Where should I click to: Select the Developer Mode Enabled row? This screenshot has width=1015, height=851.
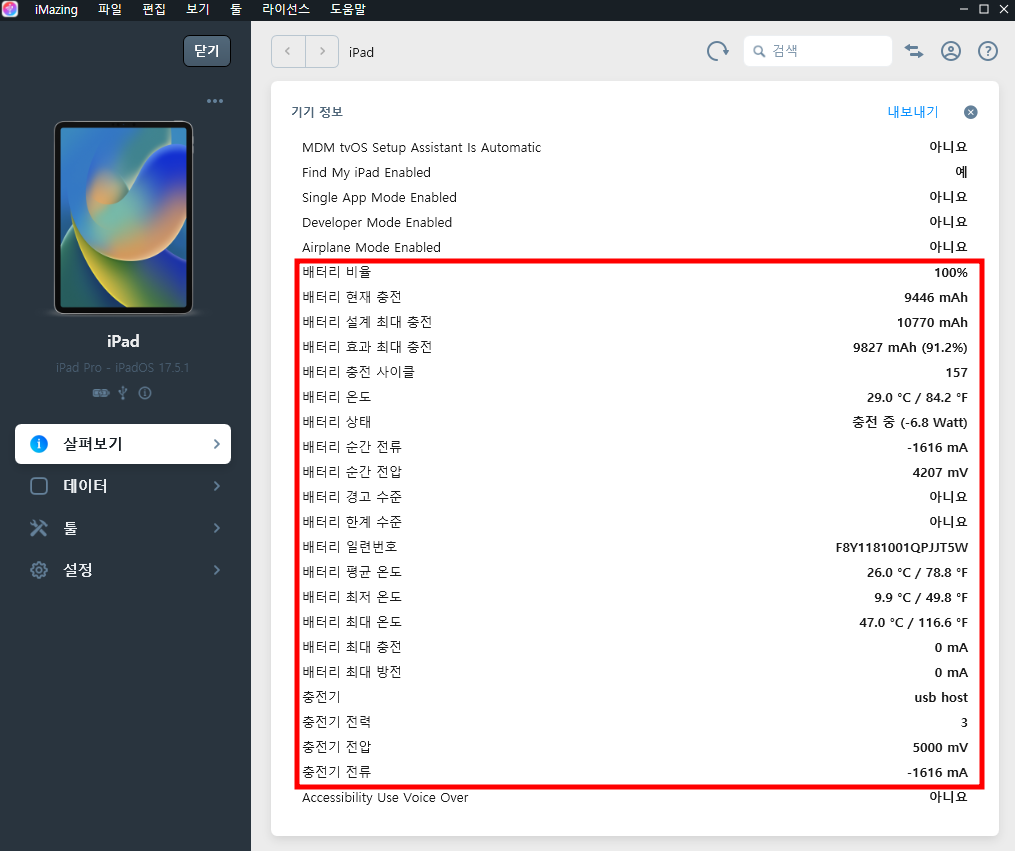tap(634, 222)
